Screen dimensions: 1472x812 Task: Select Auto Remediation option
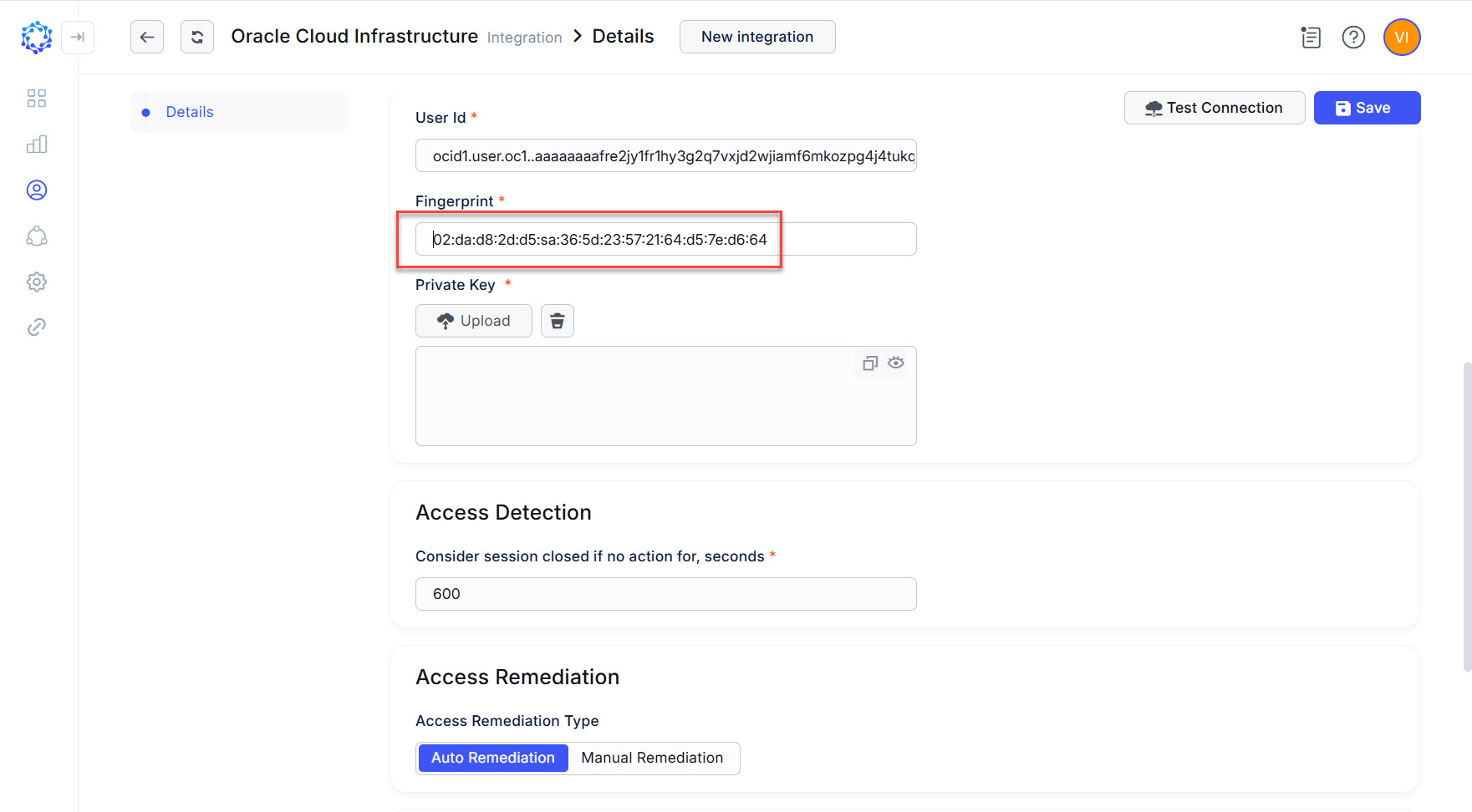(492, 758)
